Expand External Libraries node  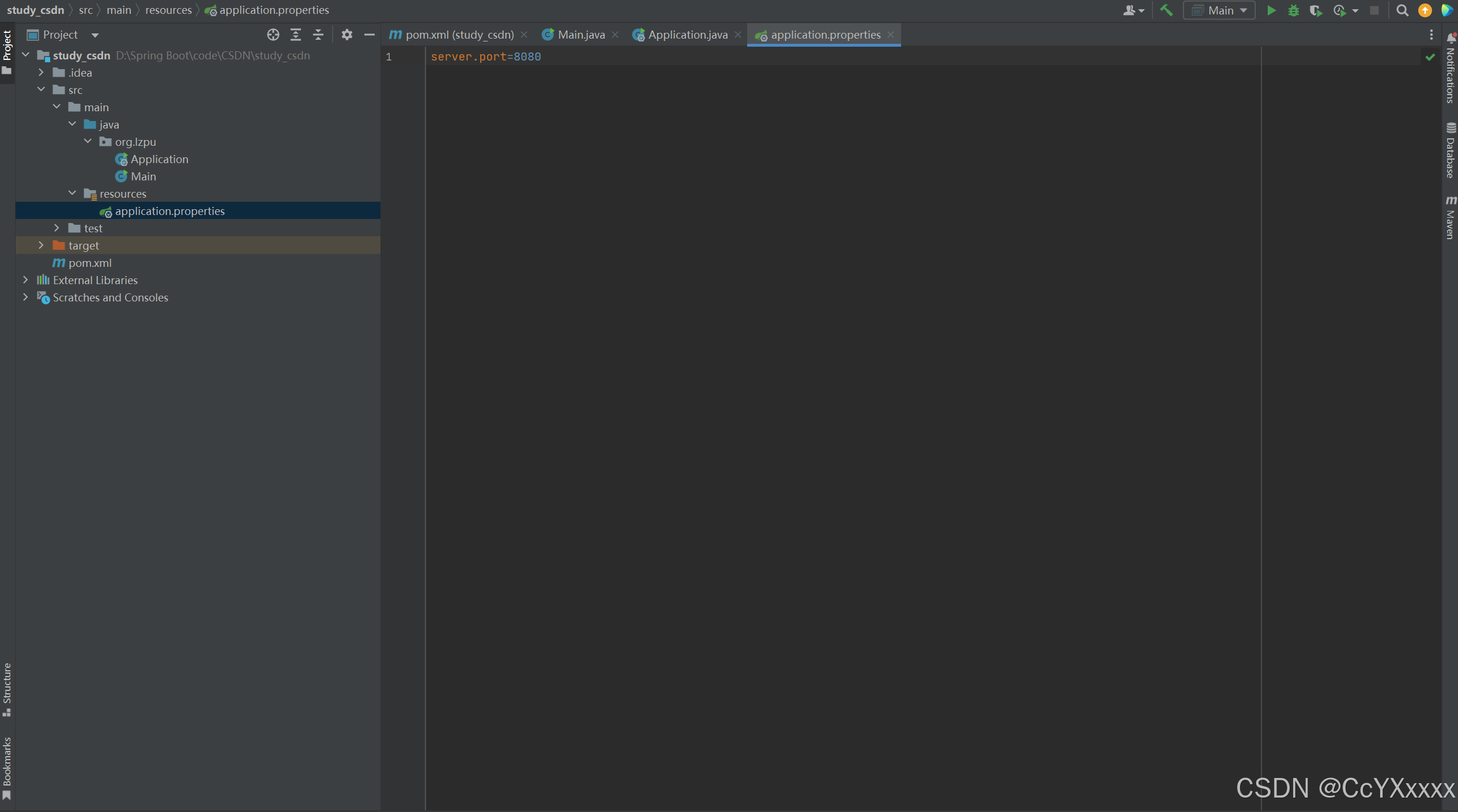tap(25, 280)
